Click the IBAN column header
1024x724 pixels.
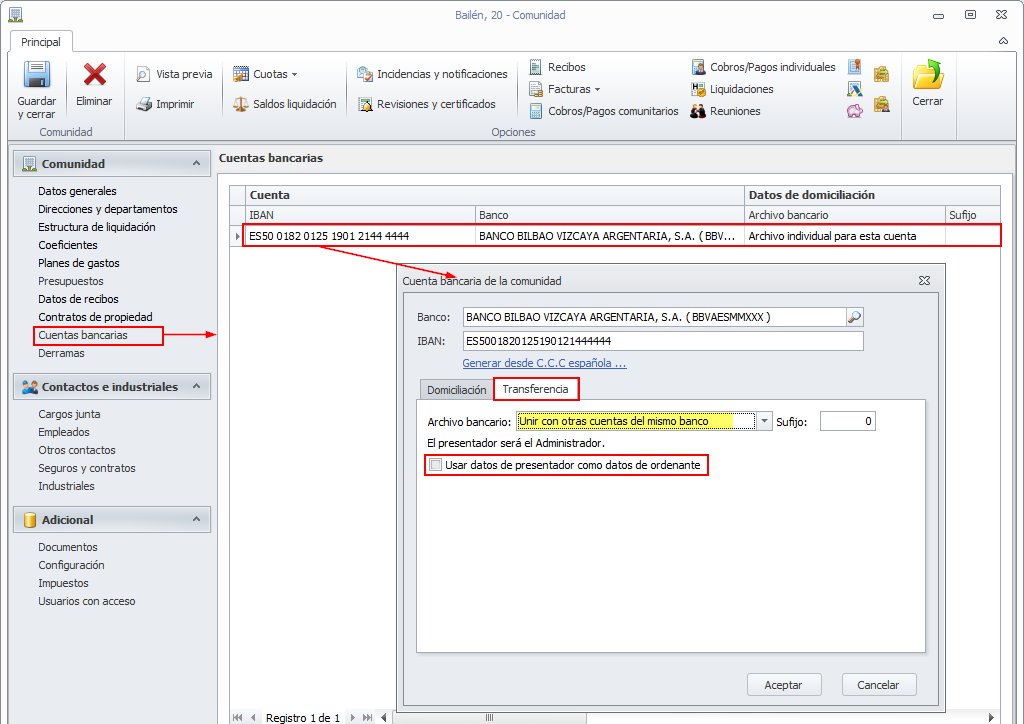[360, 215]
